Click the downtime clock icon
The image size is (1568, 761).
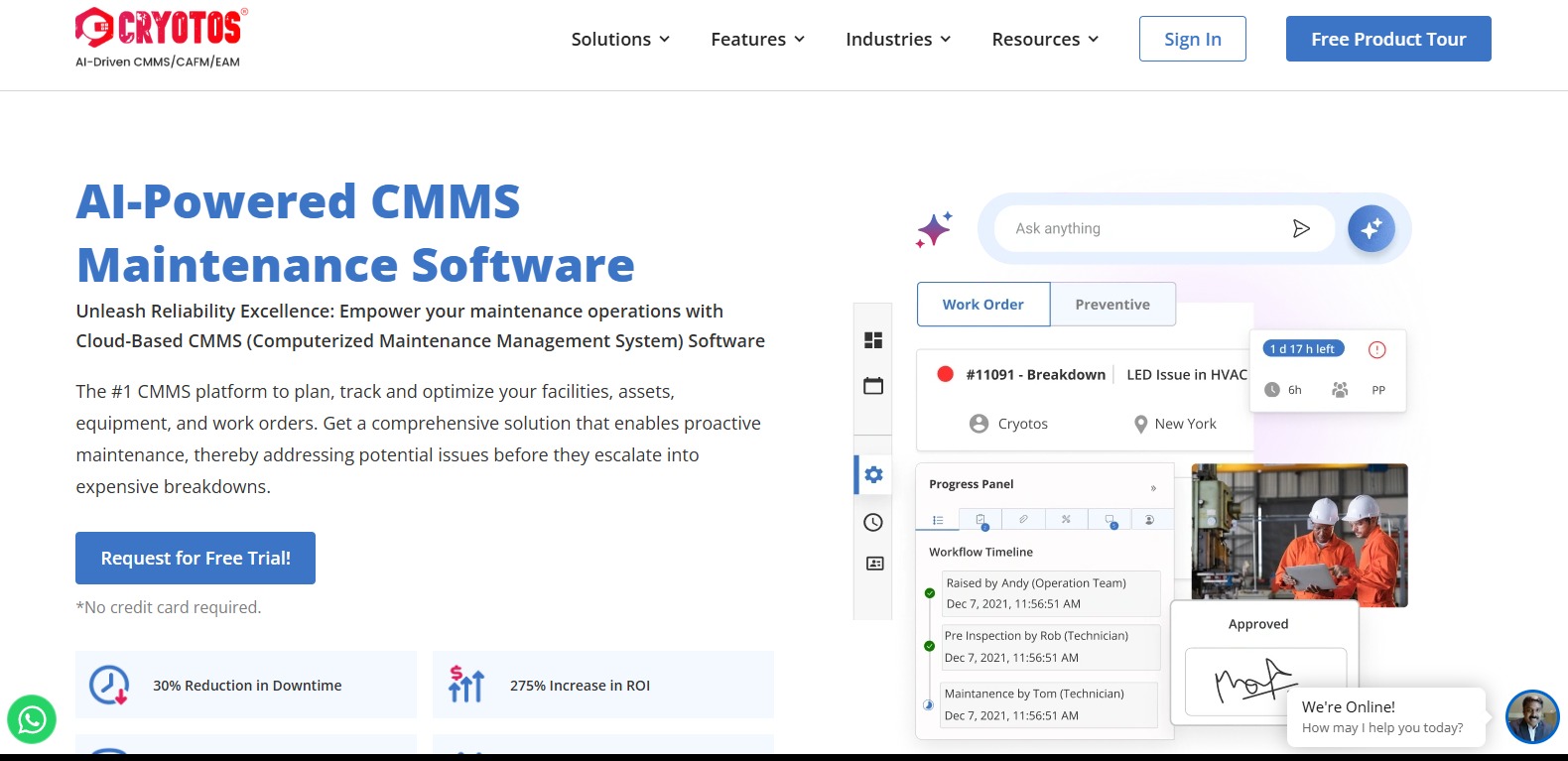[109, 685]
